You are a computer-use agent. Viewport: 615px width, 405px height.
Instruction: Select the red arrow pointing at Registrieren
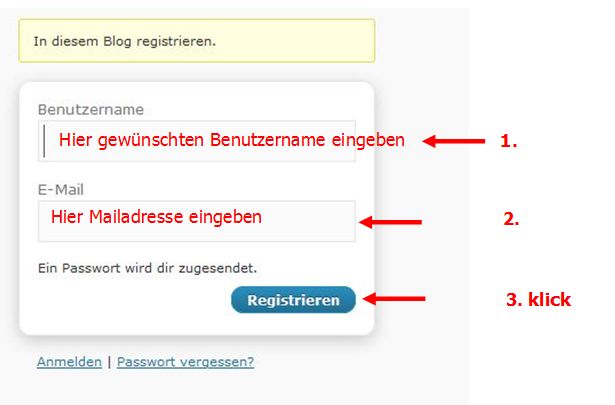(394, 298)
